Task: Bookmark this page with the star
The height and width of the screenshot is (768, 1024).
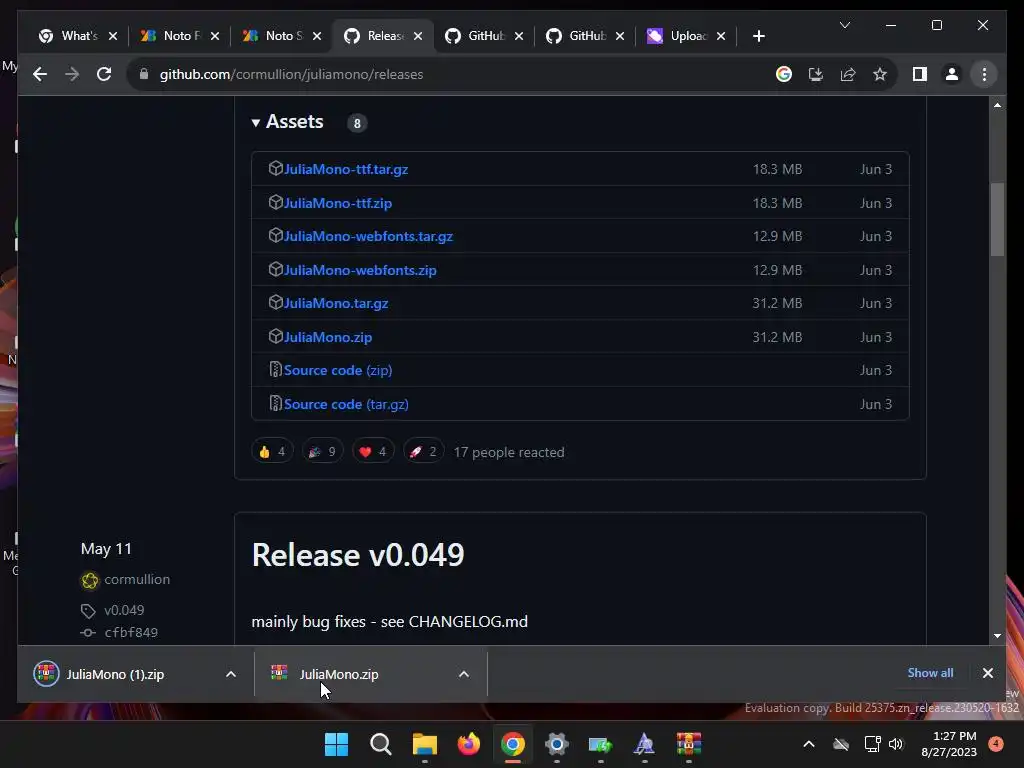Action: [880, 74]
